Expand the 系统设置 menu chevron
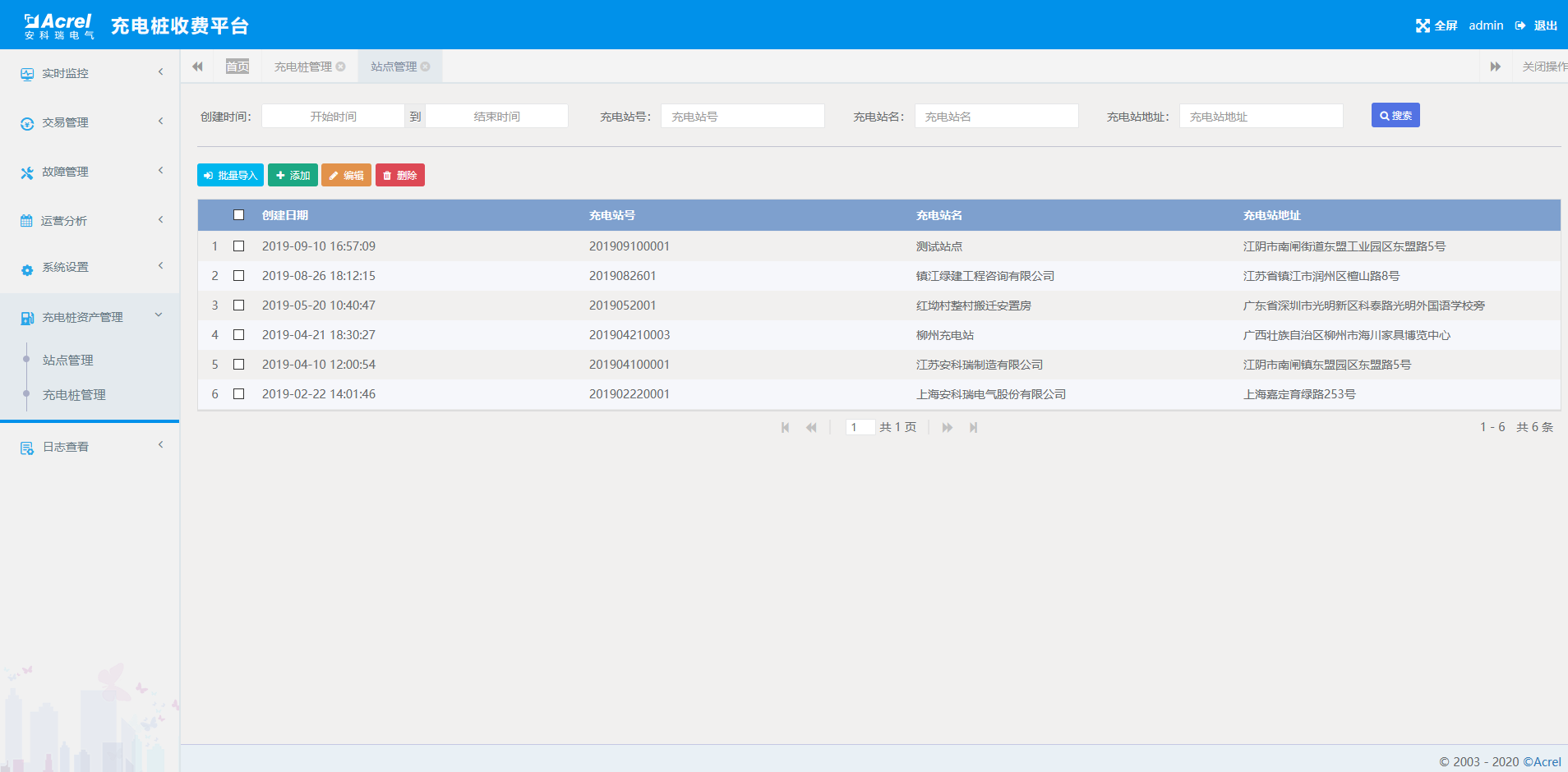The image size is (1568, 772). coord(160,265)
